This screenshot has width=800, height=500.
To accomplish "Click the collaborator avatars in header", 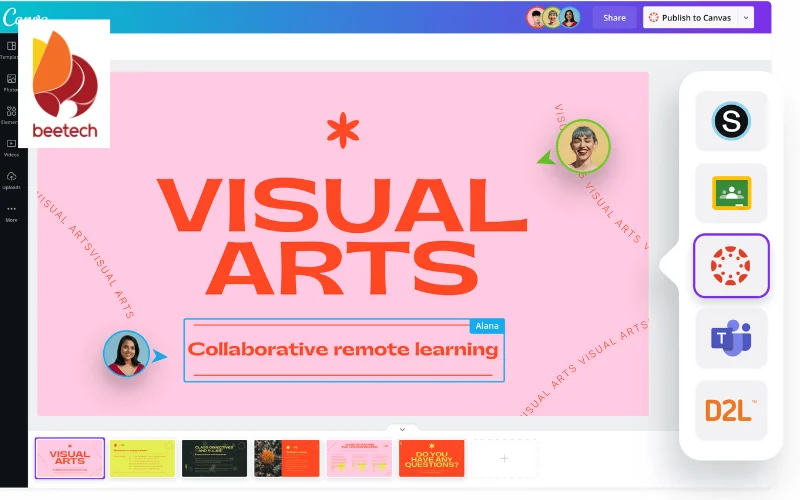I will point(553,17).
